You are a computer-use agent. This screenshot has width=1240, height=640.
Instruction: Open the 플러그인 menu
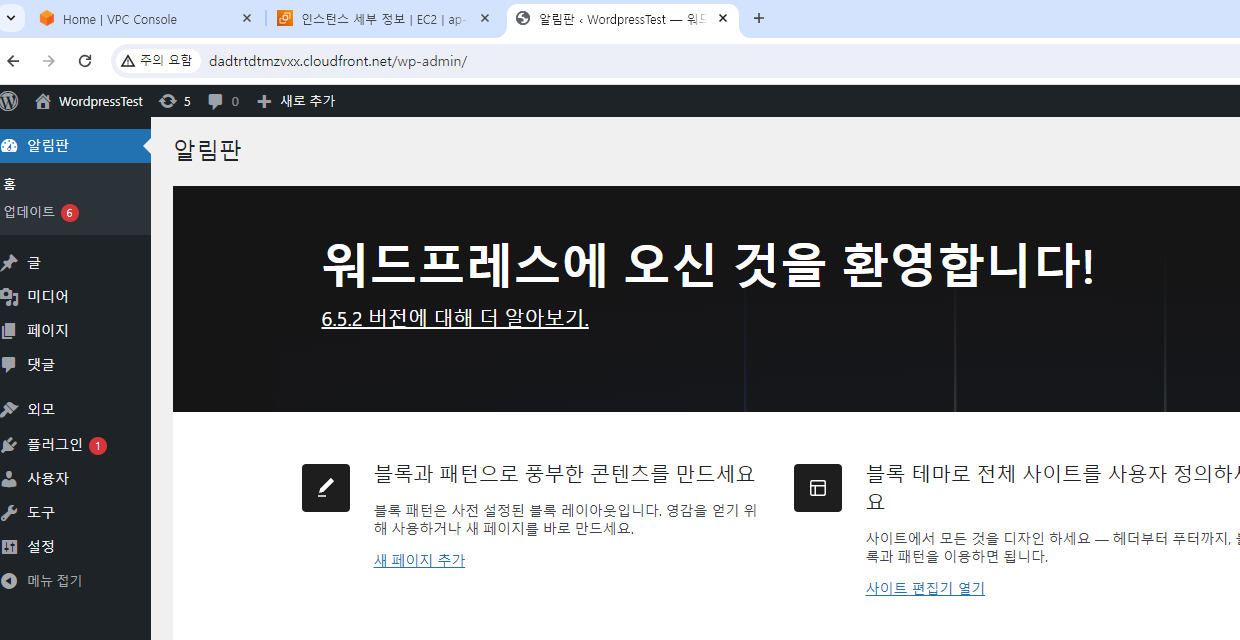tap(55, 445)
